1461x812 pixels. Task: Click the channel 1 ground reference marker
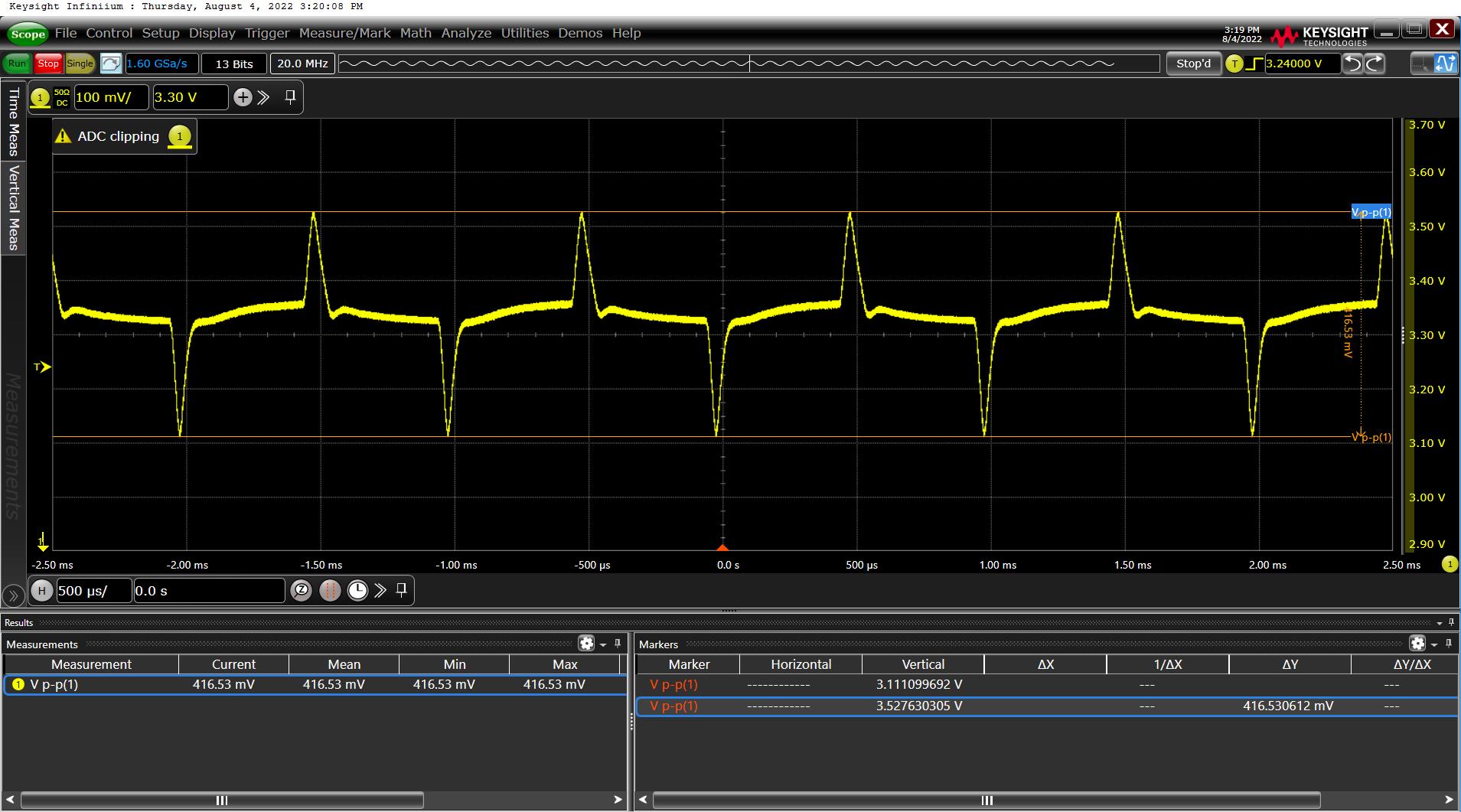[x=43, y=542]
